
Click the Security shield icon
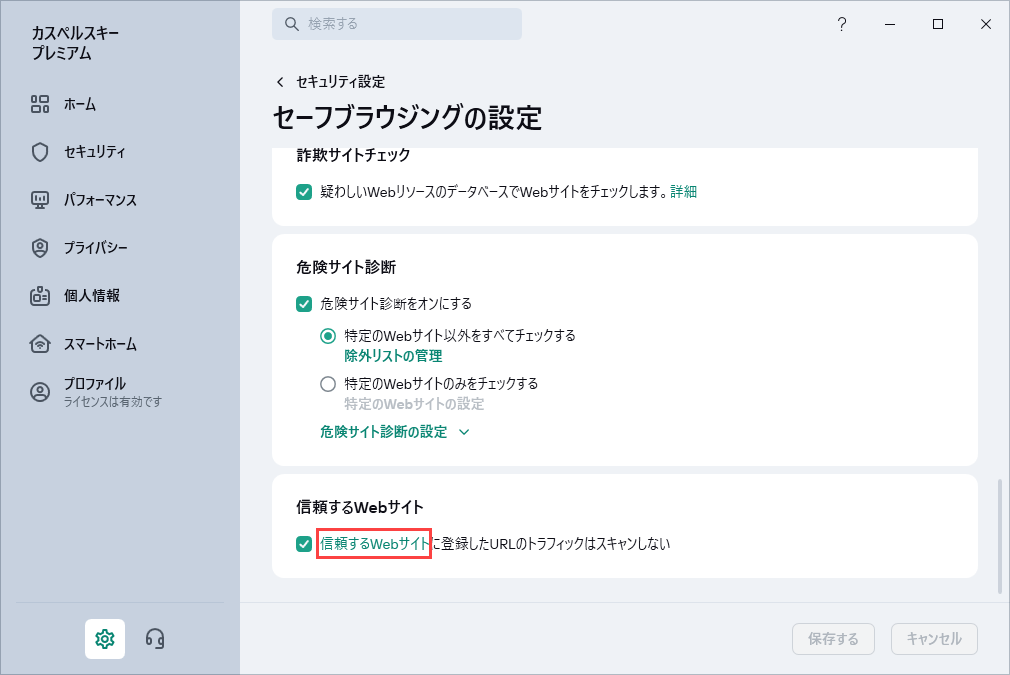click(x=40, y=152)
